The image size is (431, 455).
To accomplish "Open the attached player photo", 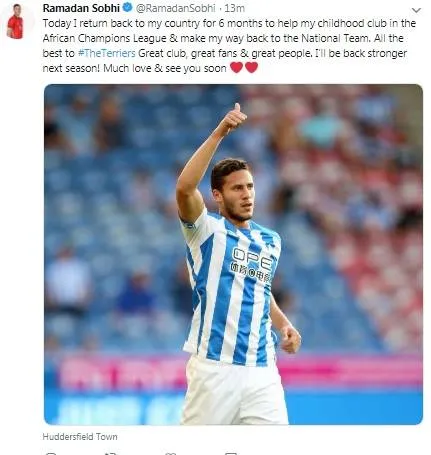I will pos(233,254).
